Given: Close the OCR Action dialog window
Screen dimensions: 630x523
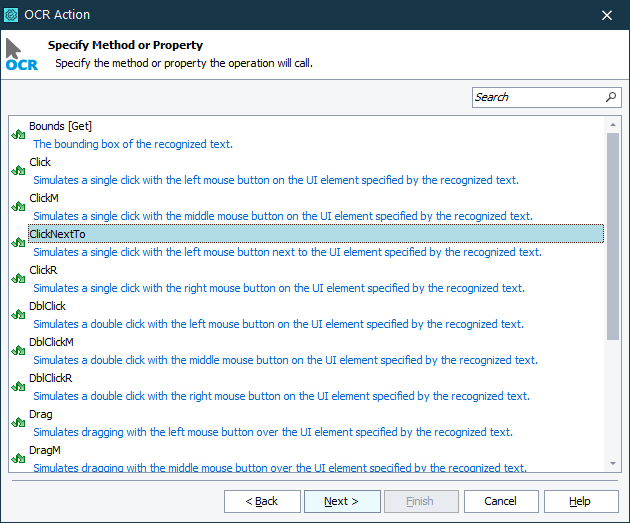Looking at the screenshot, I should tap(607, 15).
